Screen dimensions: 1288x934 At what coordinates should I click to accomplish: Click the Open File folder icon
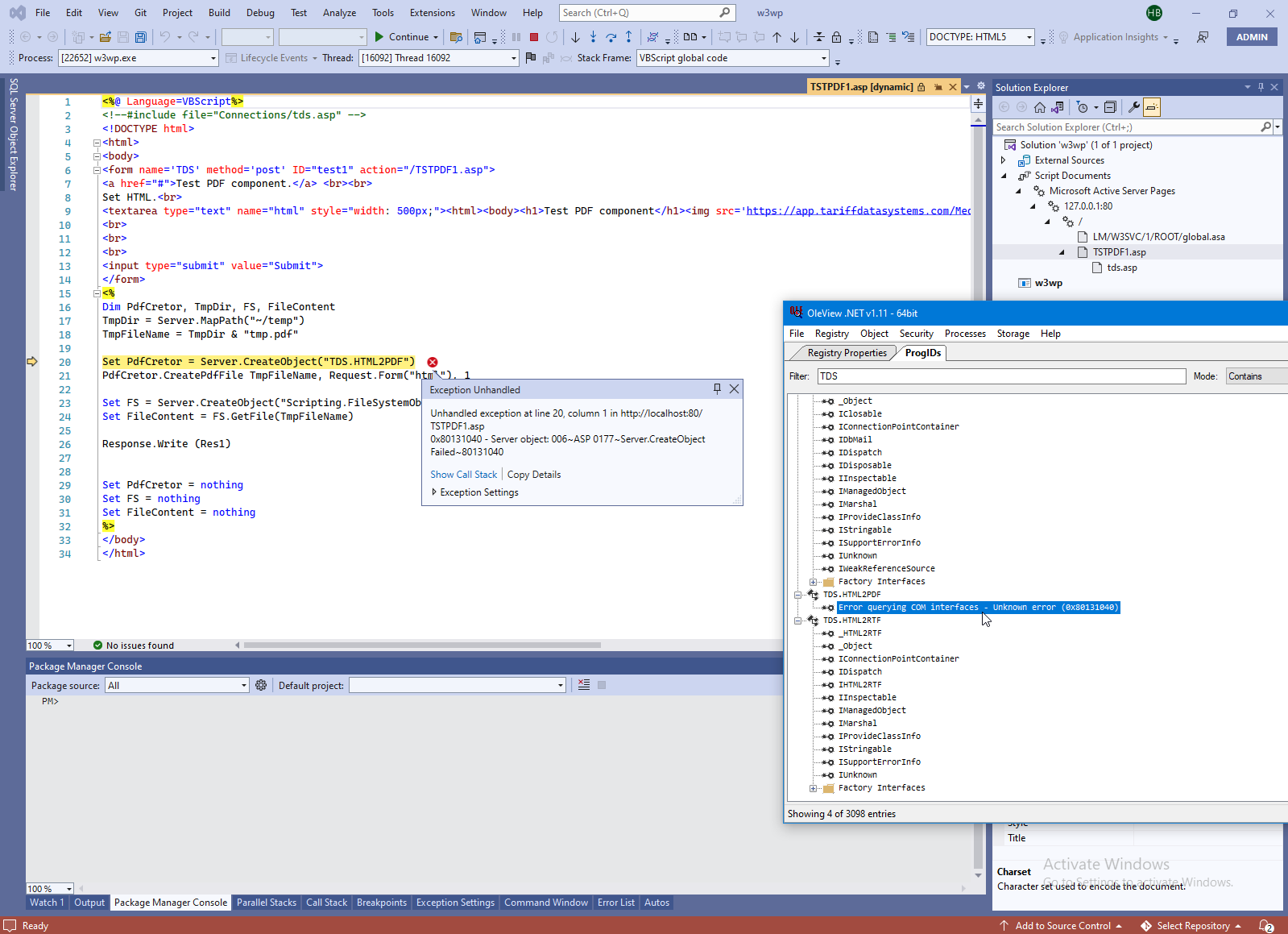106,37
